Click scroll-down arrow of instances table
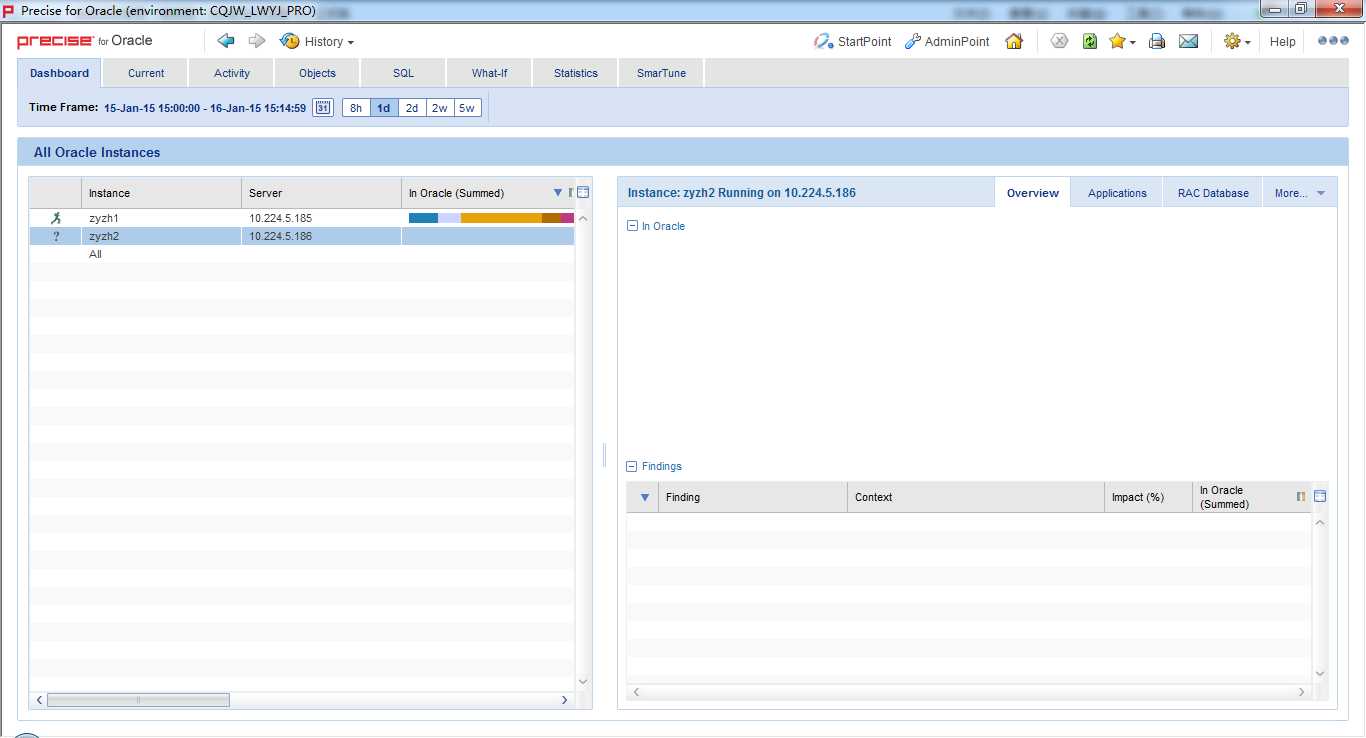 [584, 681]
